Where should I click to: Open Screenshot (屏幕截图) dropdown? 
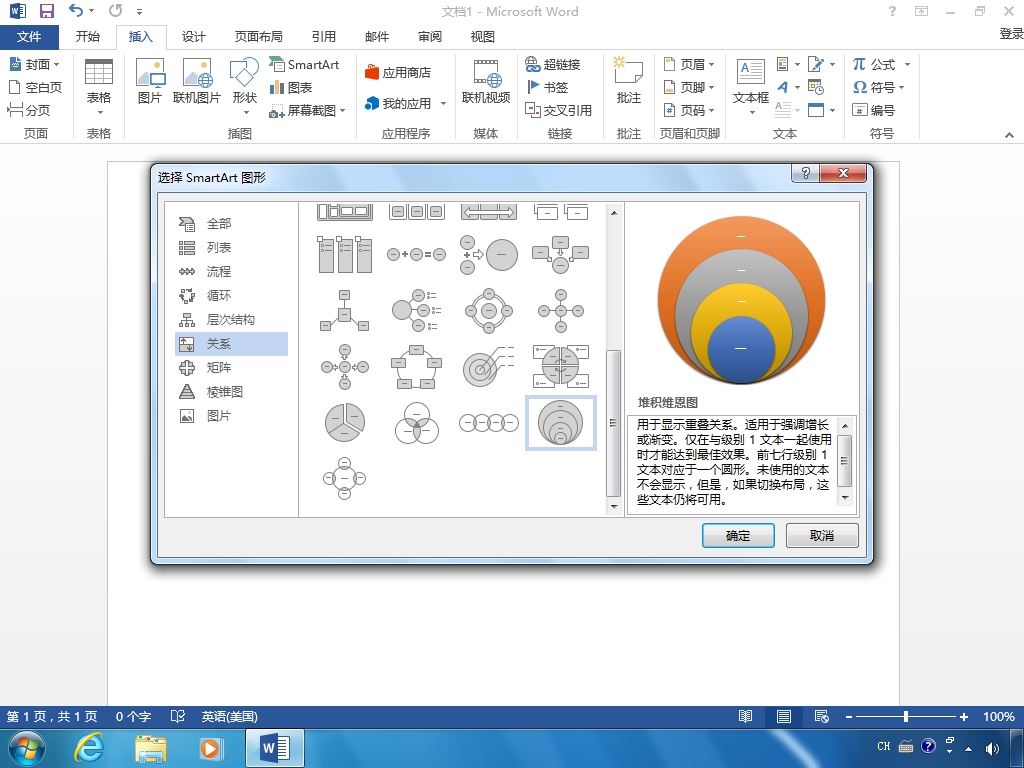(307, 110)
